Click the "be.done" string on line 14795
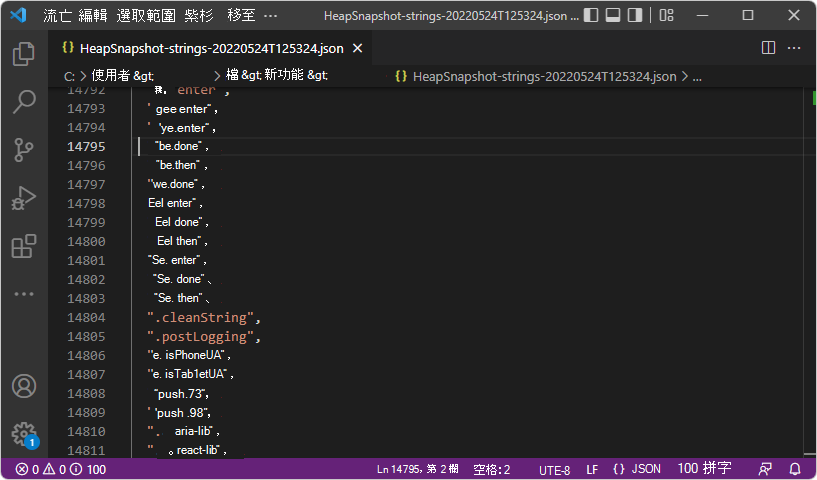Screen dimensions: 817x480 [179, 146]
